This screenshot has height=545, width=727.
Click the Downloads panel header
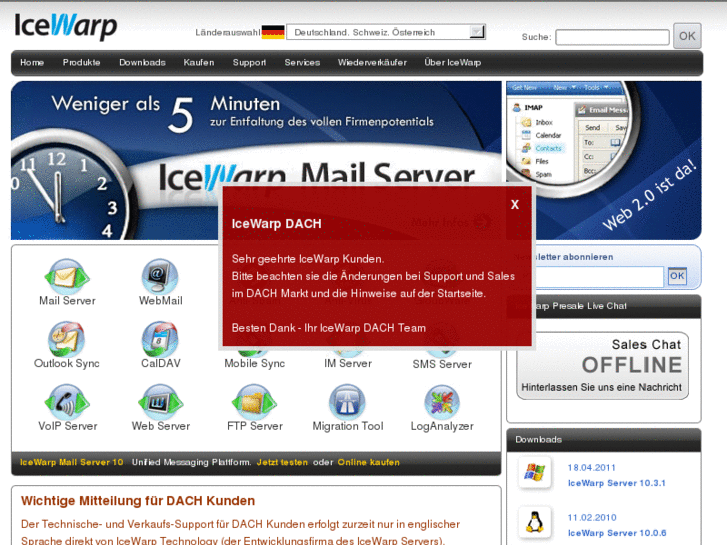[604, 440]
